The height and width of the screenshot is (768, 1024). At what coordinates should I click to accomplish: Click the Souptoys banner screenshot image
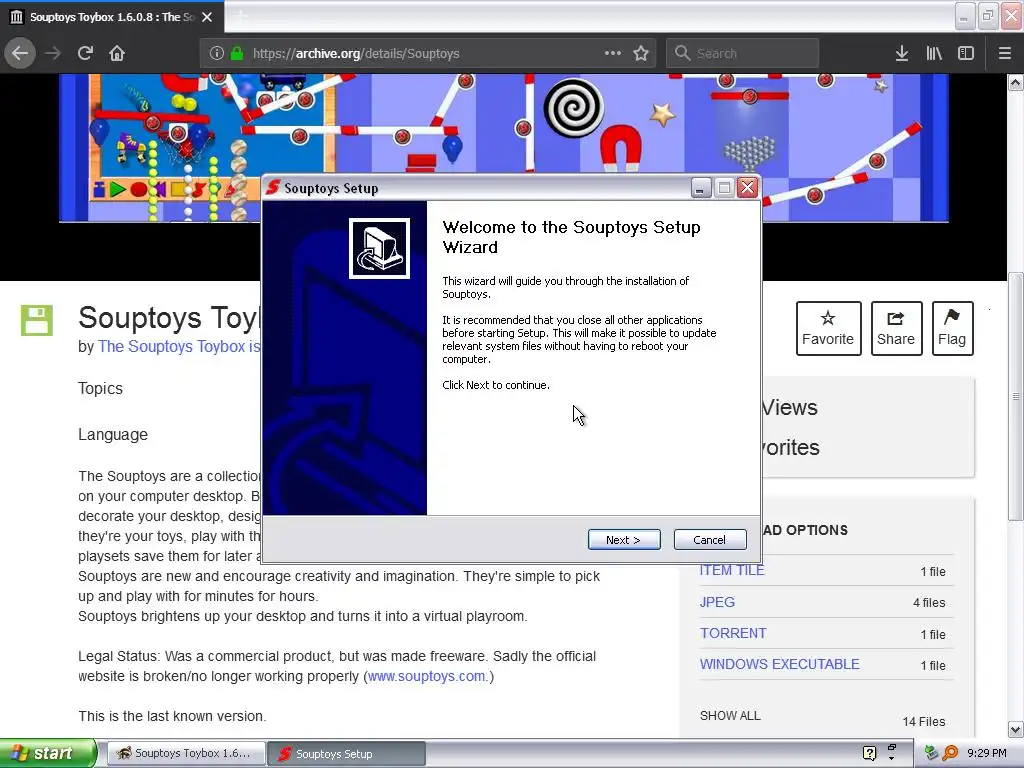point(504,124)
